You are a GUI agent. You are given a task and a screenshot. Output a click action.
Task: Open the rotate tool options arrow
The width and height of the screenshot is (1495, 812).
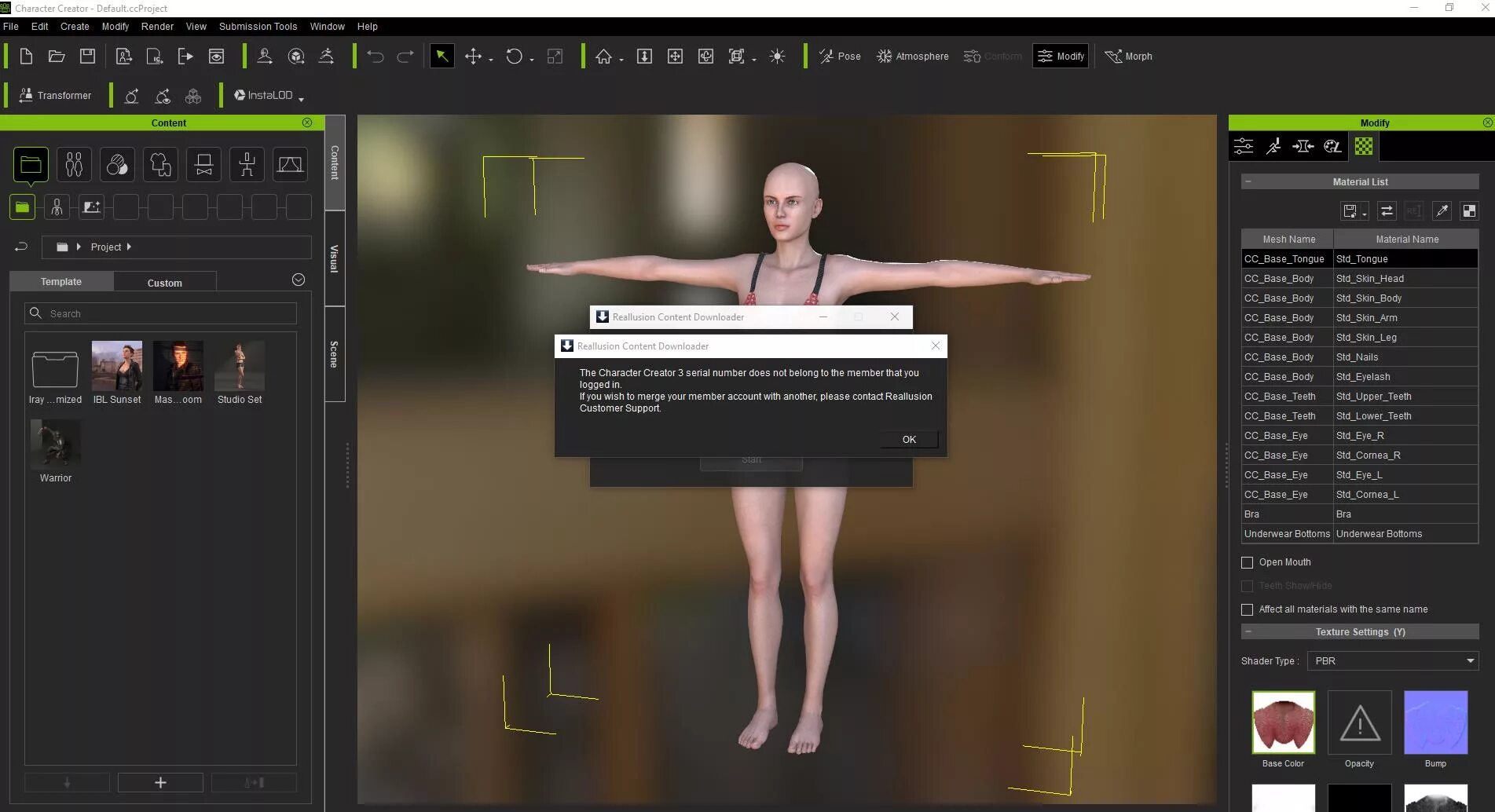(532, 60)
